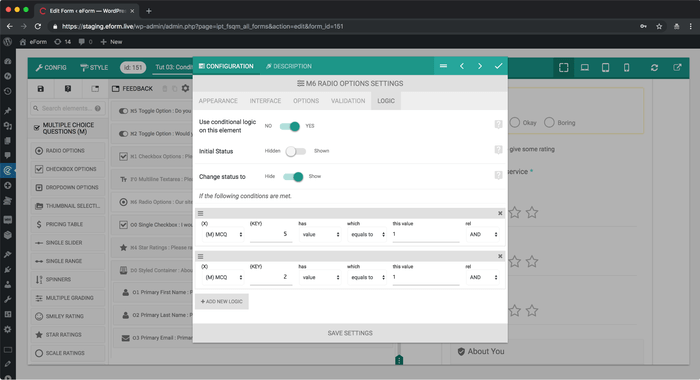
Task: Select the Okay radio option in preview
Action: point(515,122)
